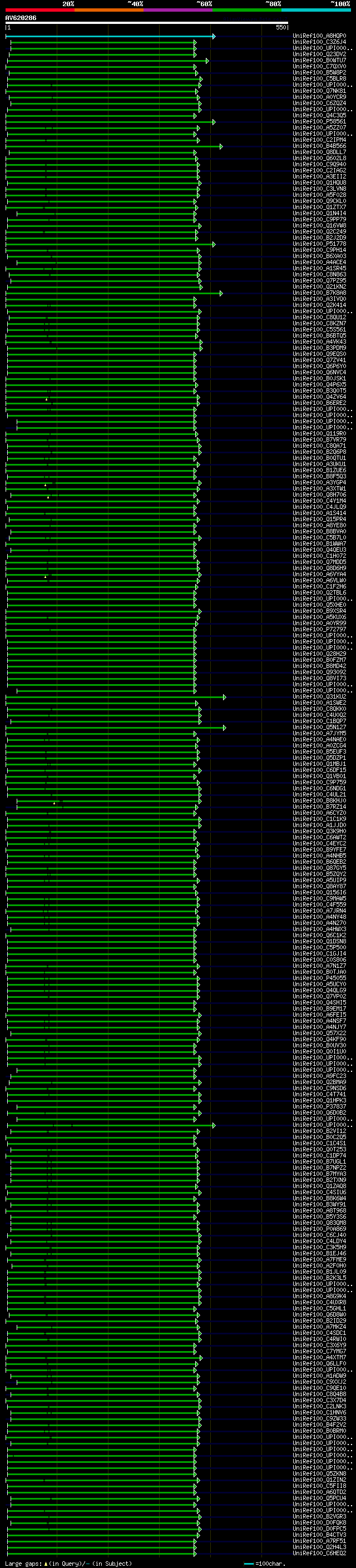Image resolution: width=356 pixels, height=1568 pixels.
Task: Select the UniRef100_P51778 label
Action: tap(319, 244)
